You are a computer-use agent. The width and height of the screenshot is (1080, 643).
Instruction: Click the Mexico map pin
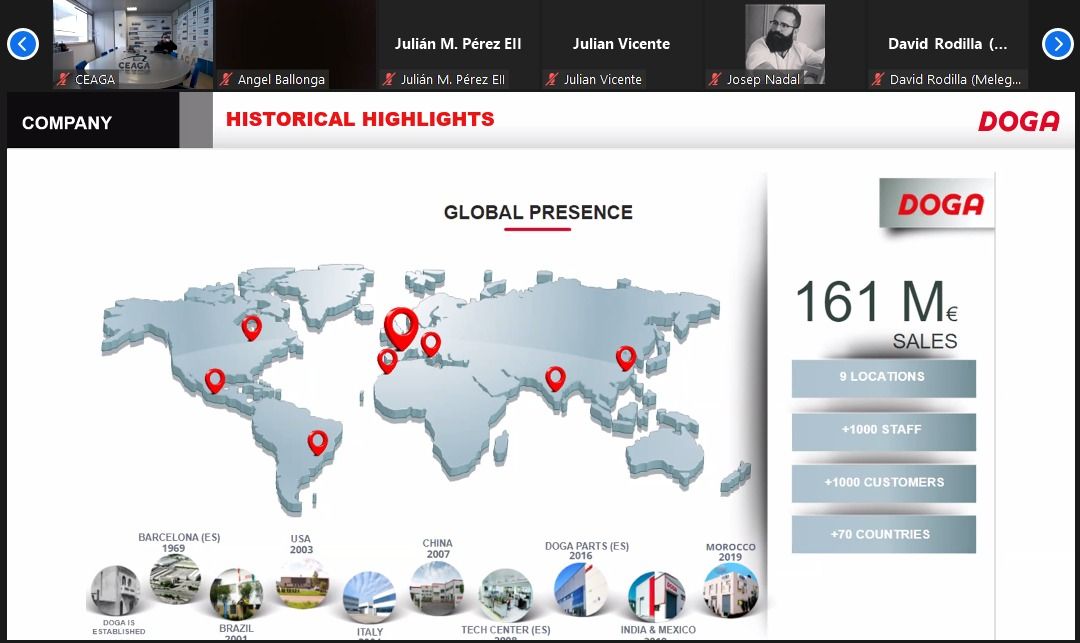[215, 381]
